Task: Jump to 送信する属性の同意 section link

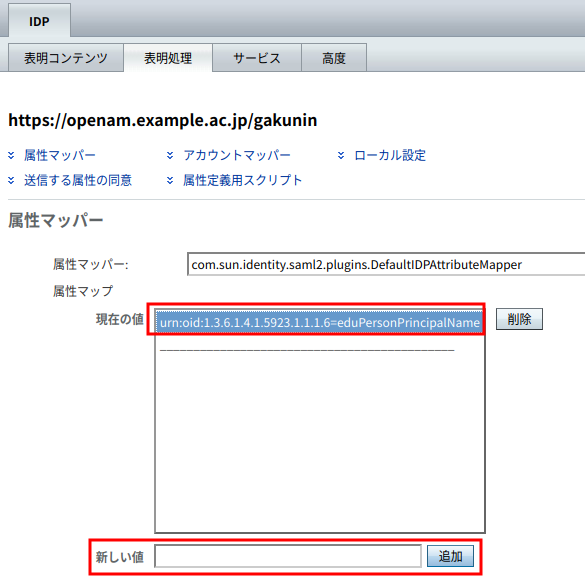Action: [78, 180]
